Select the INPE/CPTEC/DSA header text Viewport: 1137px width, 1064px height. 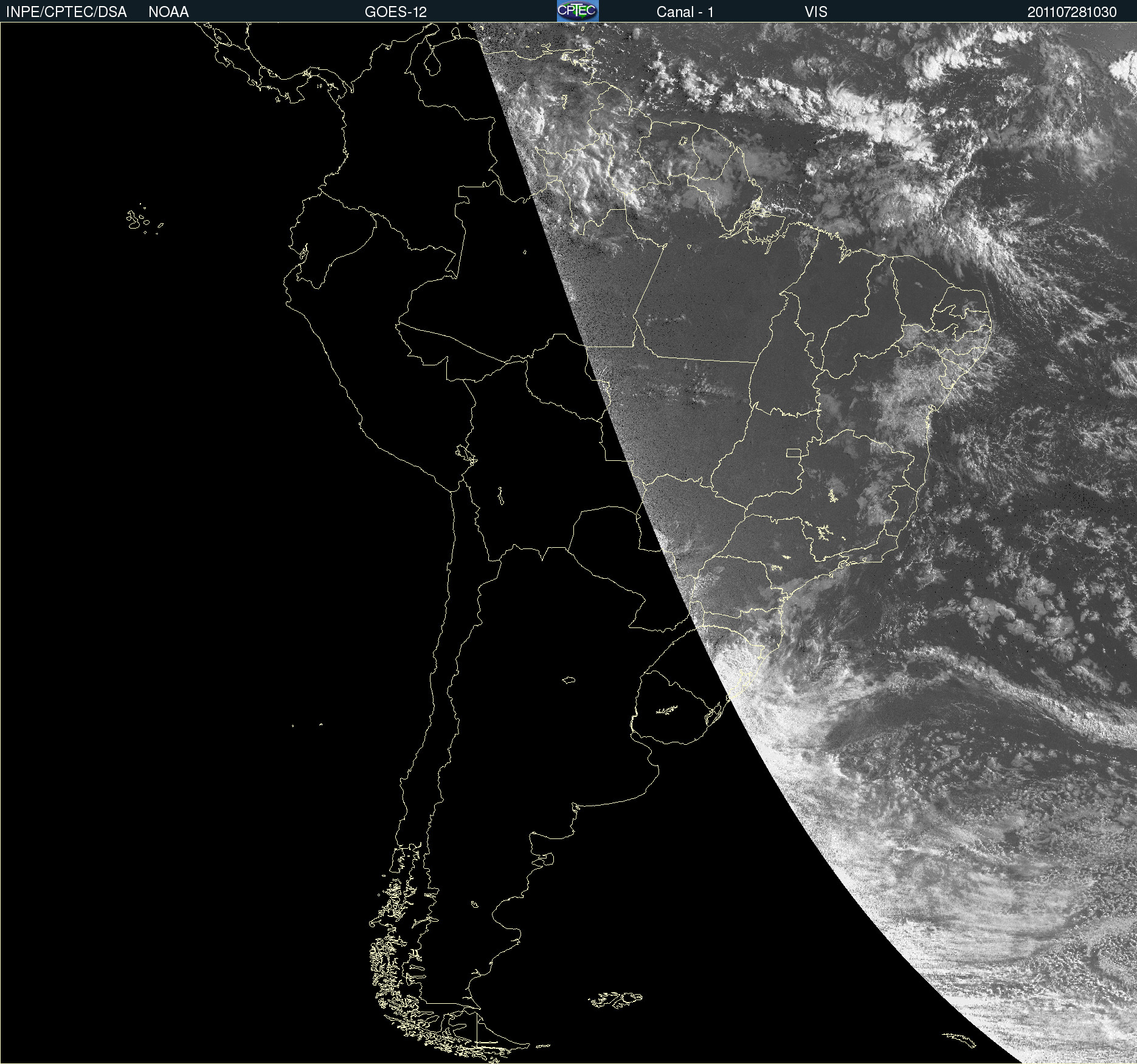[66, 12]
